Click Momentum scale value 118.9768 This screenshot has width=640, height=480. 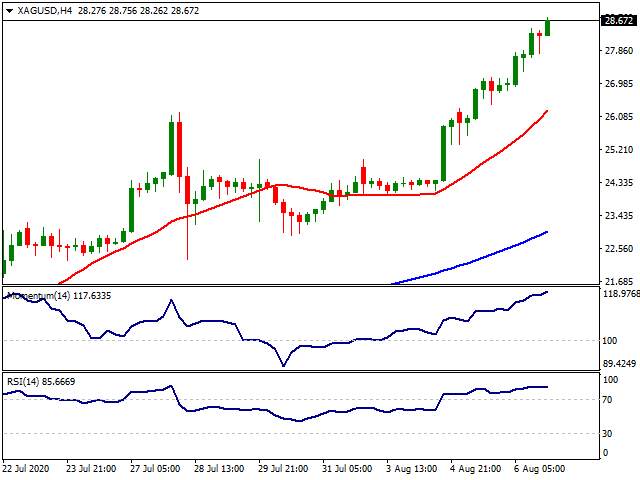pyautogui.click(x=621, y=294)
